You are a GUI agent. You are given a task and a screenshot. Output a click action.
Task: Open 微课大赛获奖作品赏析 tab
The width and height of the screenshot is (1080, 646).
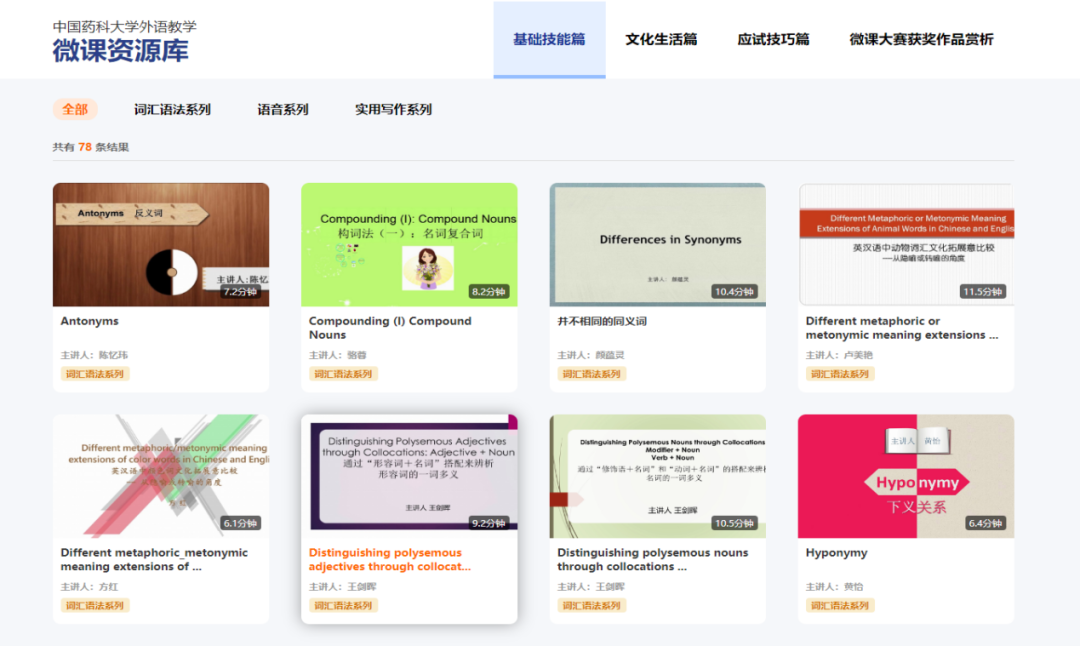tap(921, 40)
